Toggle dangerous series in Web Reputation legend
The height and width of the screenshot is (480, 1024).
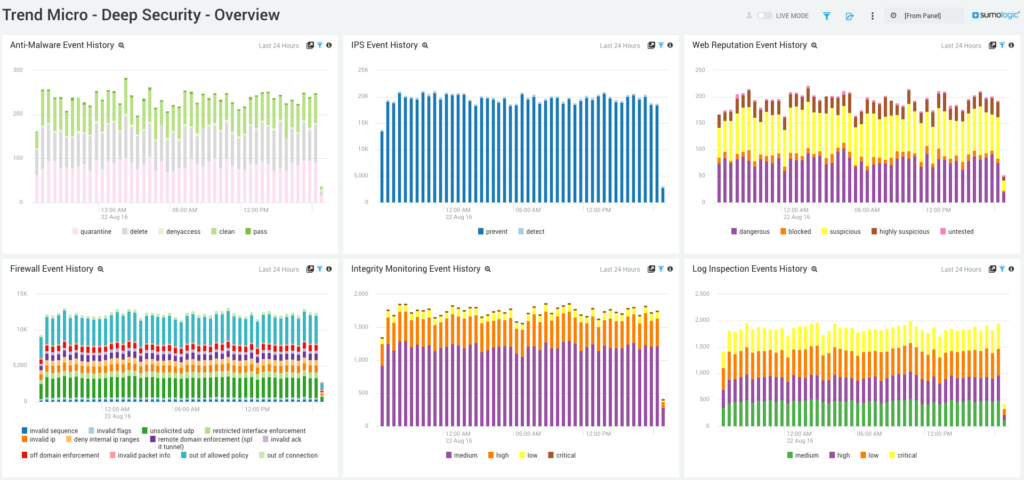750,231
